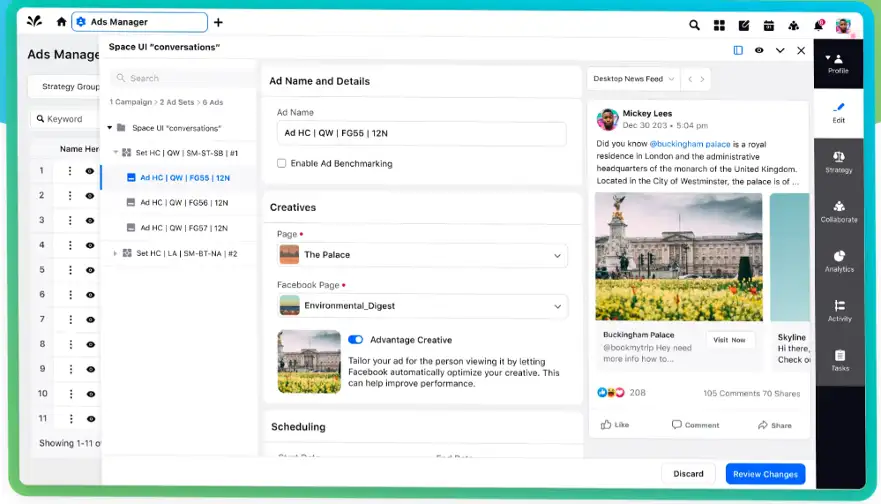Open Desktop News Feed preview dropdown

point(633,79)
